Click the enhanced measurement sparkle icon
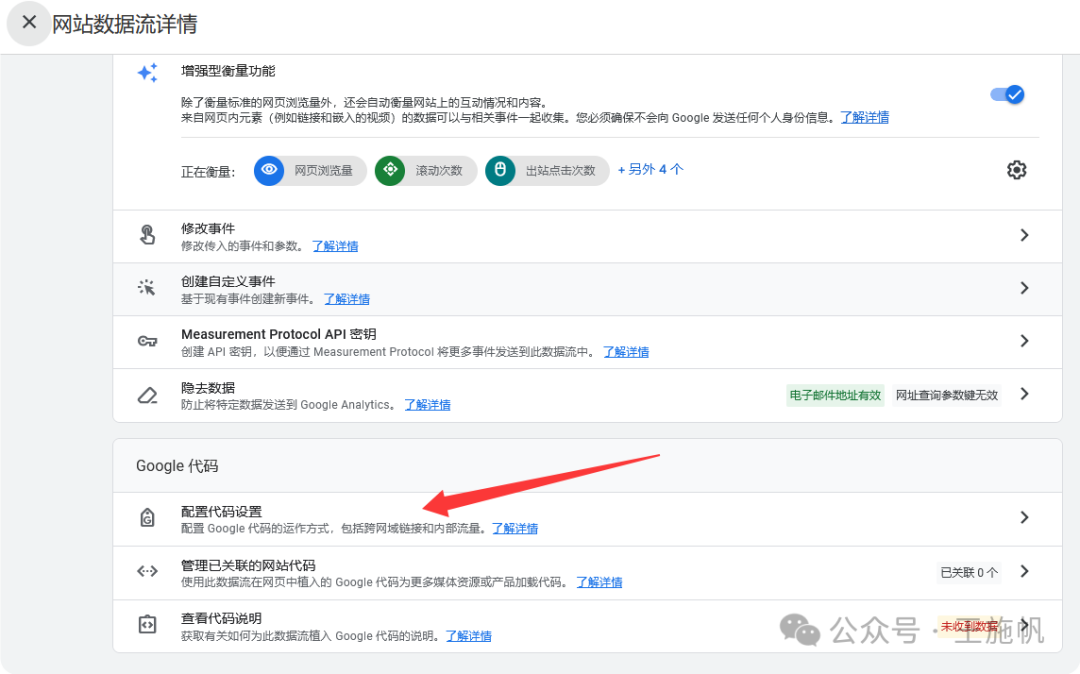The image size is (1080, 674). tap(147, 72)
